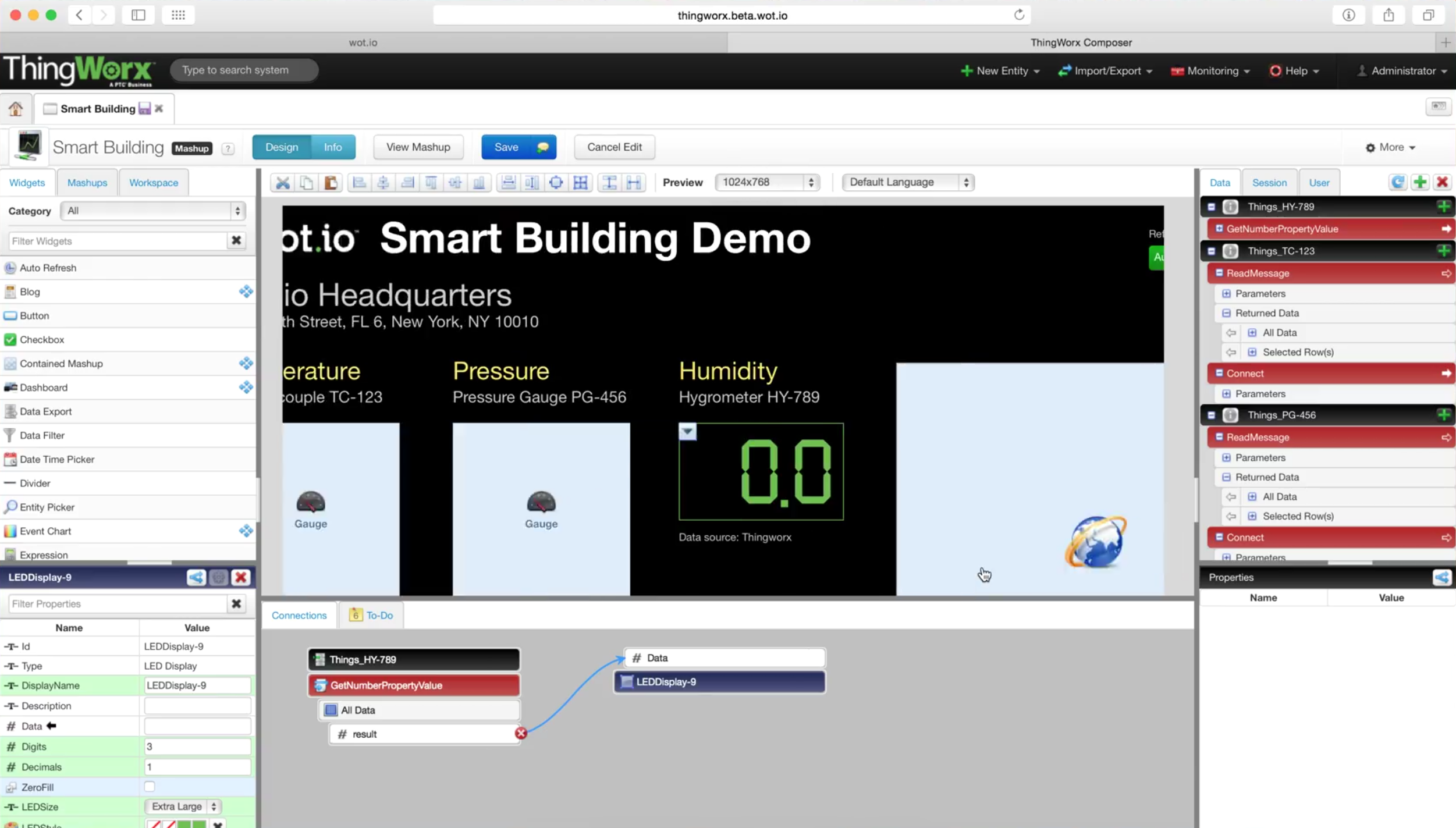Open the More menu

click(1391, 147)
